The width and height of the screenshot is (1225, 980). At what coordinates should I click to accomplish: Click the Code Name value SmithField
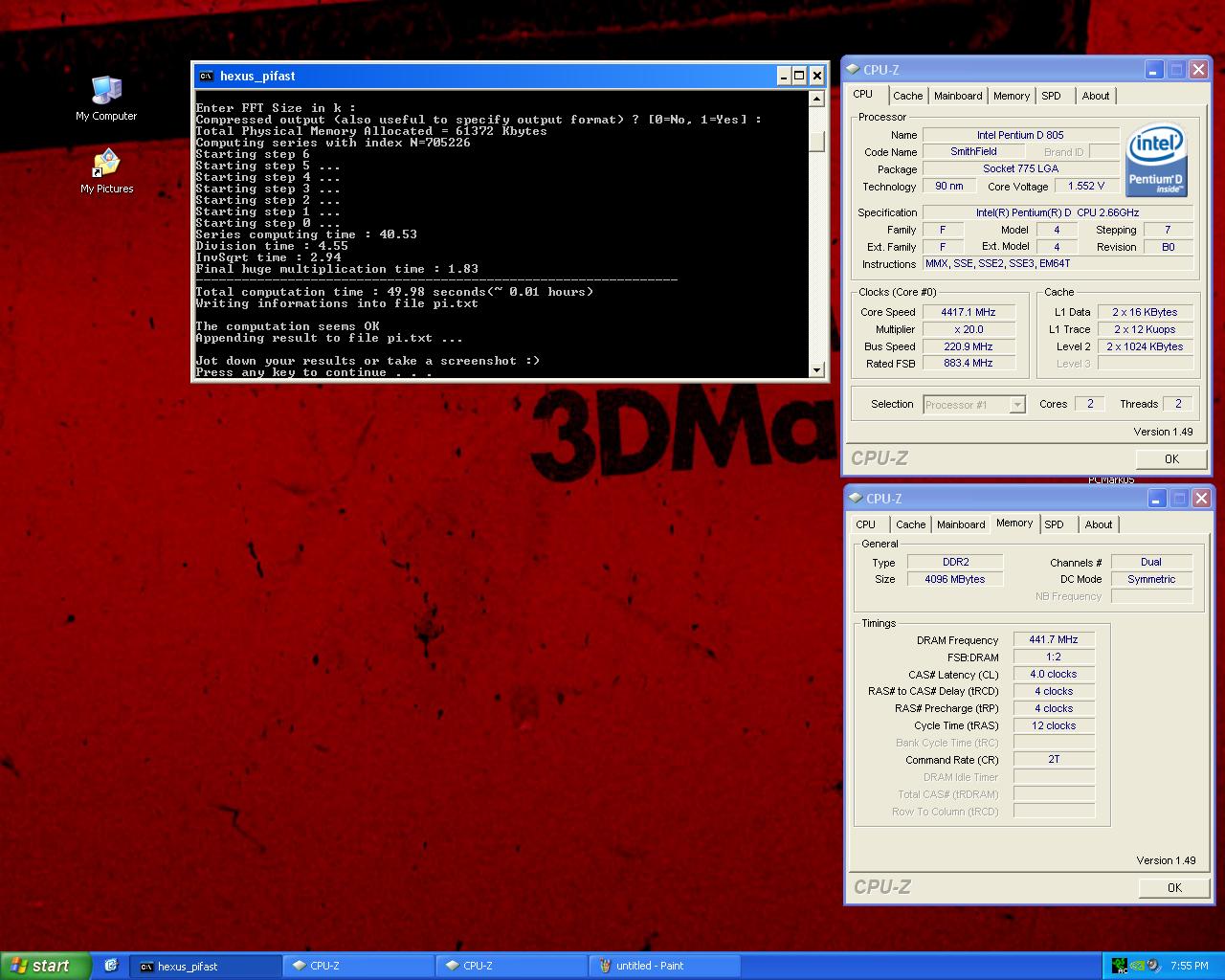973,151
